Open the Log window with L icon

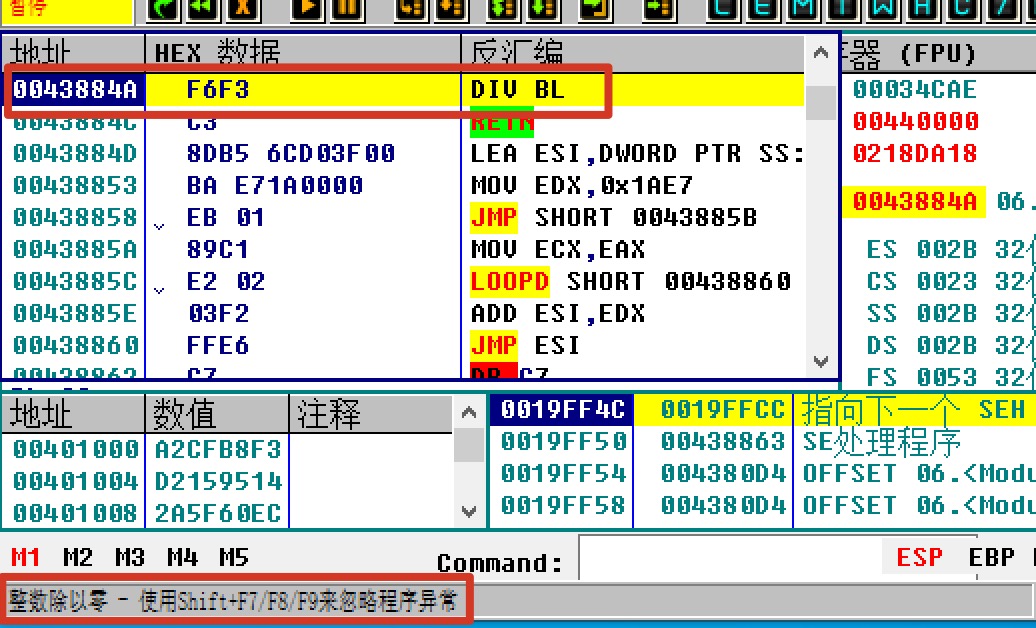723,9
